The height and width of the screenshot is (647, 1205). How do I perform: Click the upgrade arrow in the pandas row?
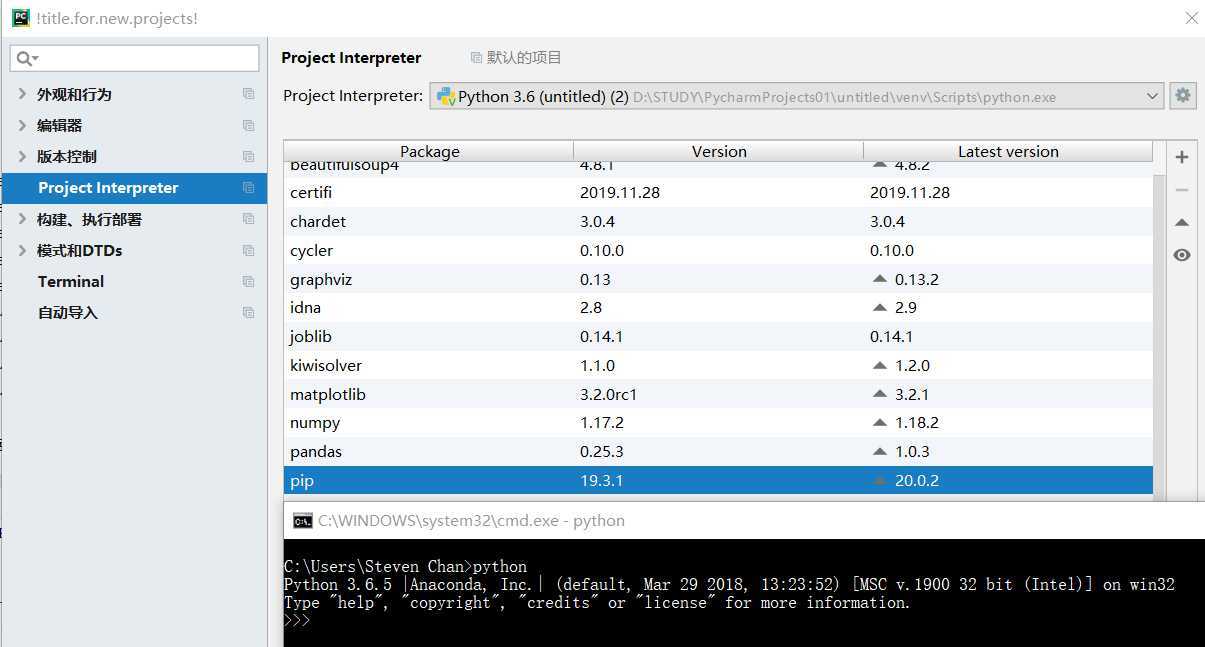[x=880, y=452]
